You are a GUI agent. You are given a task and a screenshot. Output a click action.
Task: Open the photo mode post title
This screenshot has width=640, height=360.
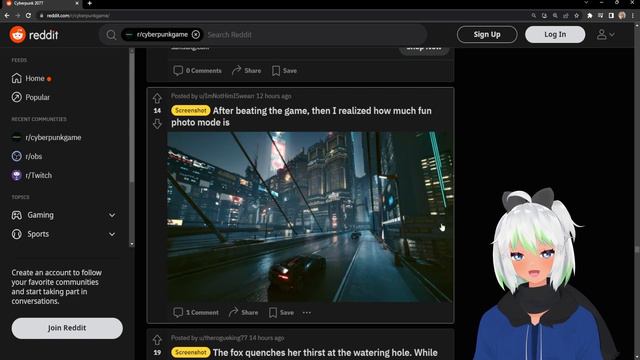pos(301,117)
